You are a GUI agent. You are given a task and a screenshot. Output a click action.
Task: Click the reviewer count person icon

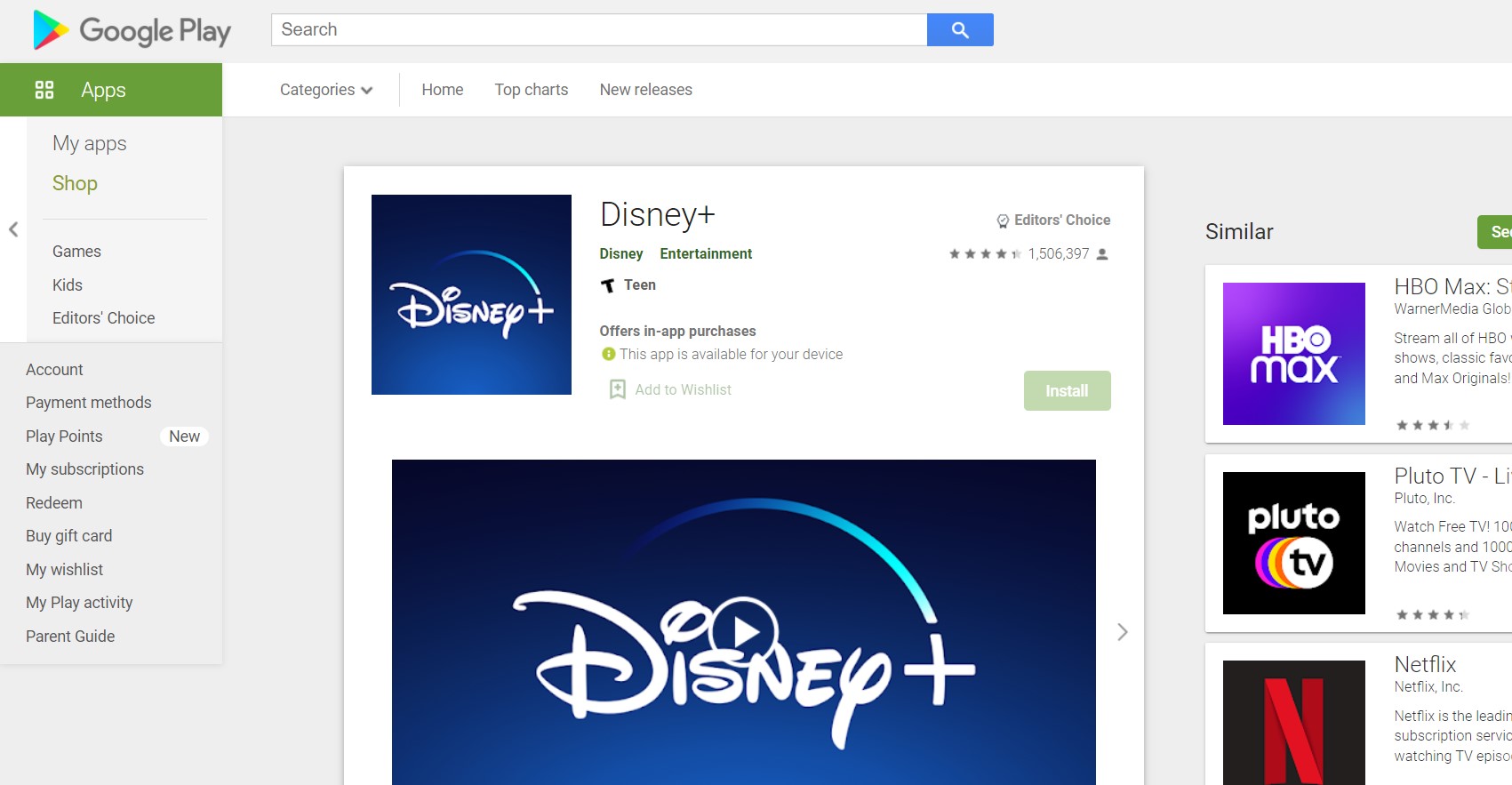[x=1102, y=254]
